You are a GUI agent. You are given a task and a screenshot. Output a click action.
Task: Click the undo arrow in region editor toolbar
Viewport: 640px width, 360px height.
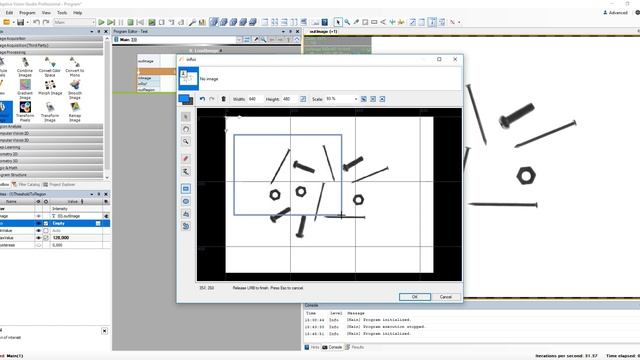coord(202,99)
